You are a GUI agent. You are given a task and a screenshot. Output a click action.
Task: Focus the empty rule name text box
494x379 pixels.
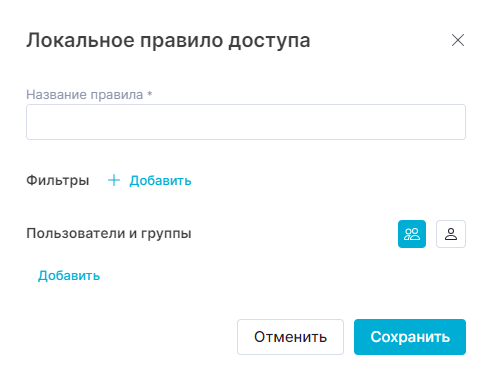(x=246, y=122)
